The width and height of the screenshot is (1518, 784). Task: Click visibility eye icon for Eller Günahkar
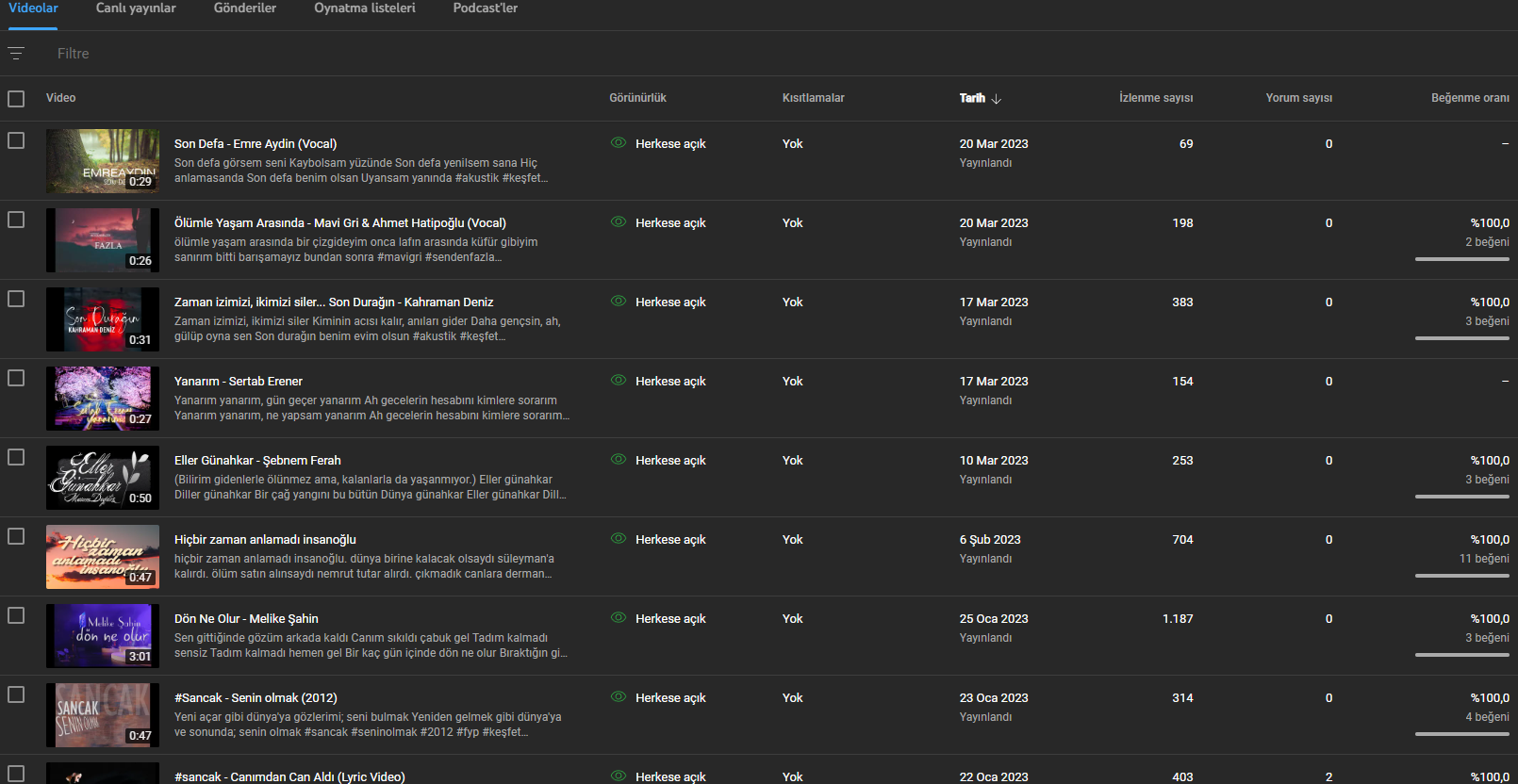click(x=619, y=460)
